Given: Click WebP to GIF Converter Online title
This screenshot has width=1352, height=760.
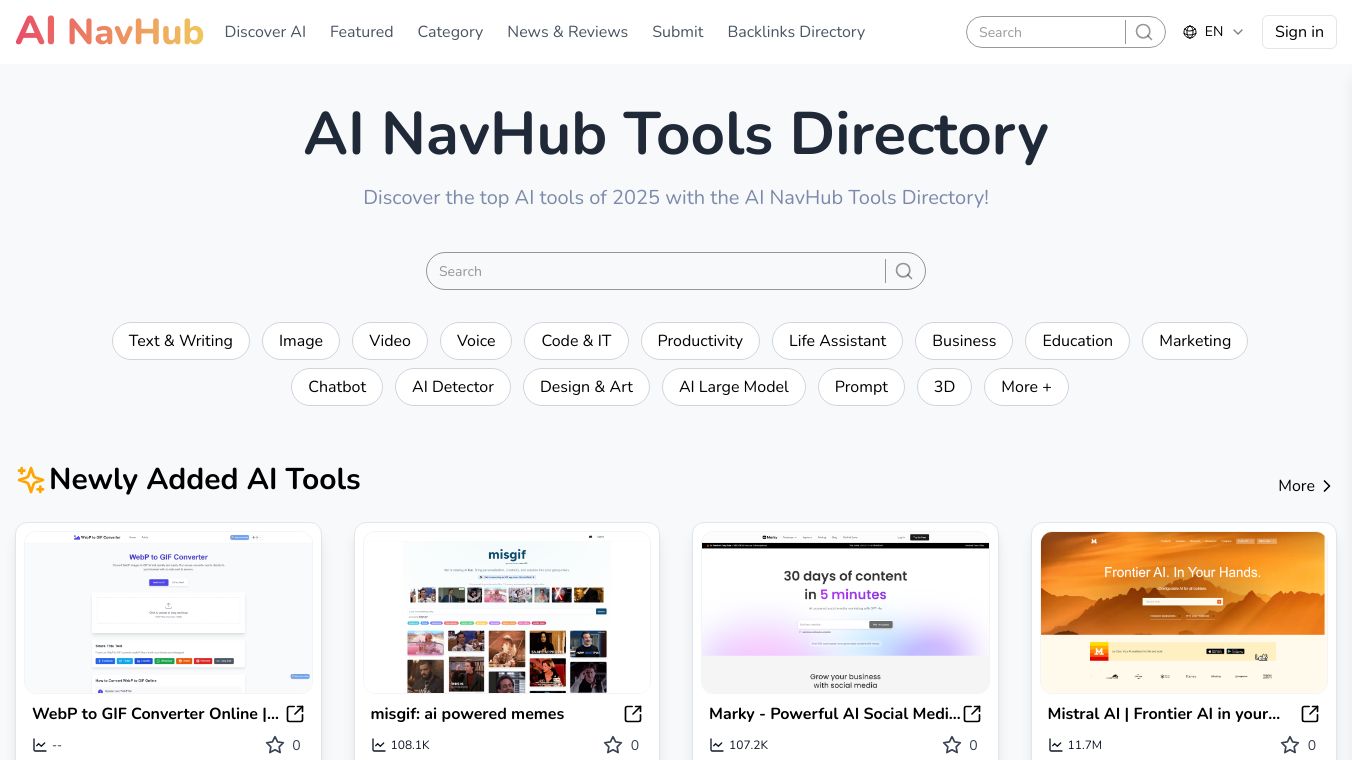Looking at the screenshot, I should click(x=156, y=714).
